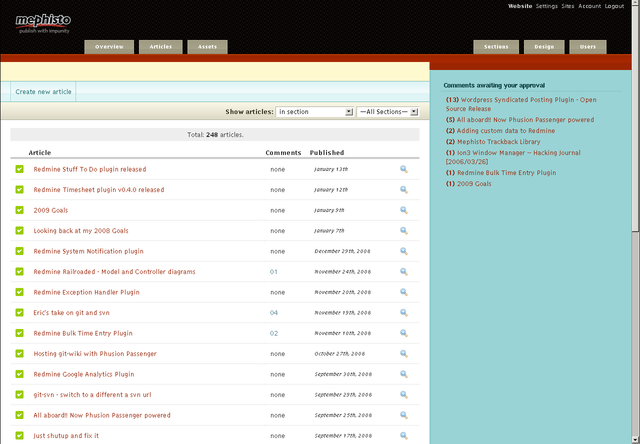Image resolution: width=640 pixels, height=444 pixels.
Task: Click magnifier for Redmine Exception Handler Plugin
Action: click(404, 292)
